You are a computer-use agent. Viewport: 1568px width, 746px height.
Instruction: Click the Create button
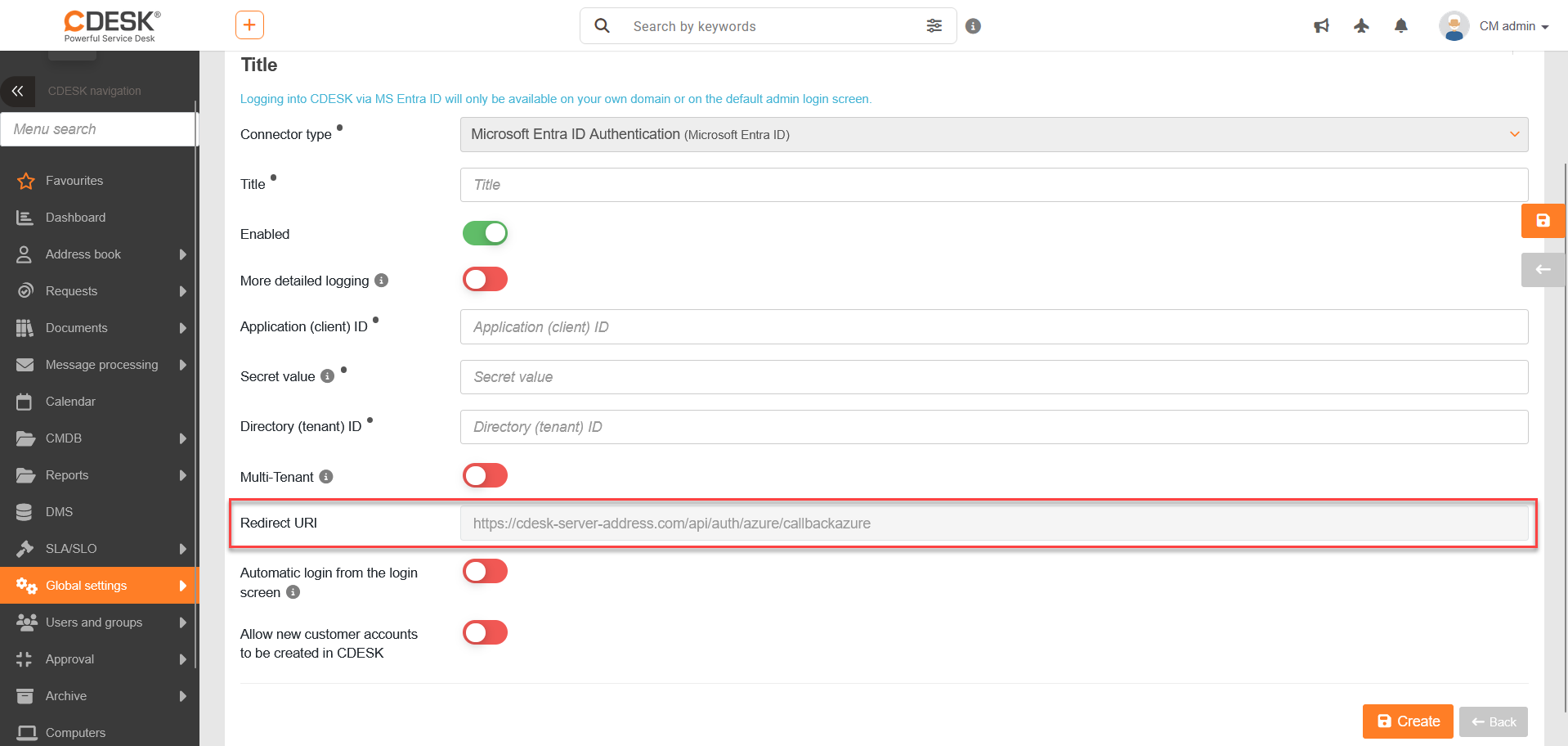[x=1408, y=721]
